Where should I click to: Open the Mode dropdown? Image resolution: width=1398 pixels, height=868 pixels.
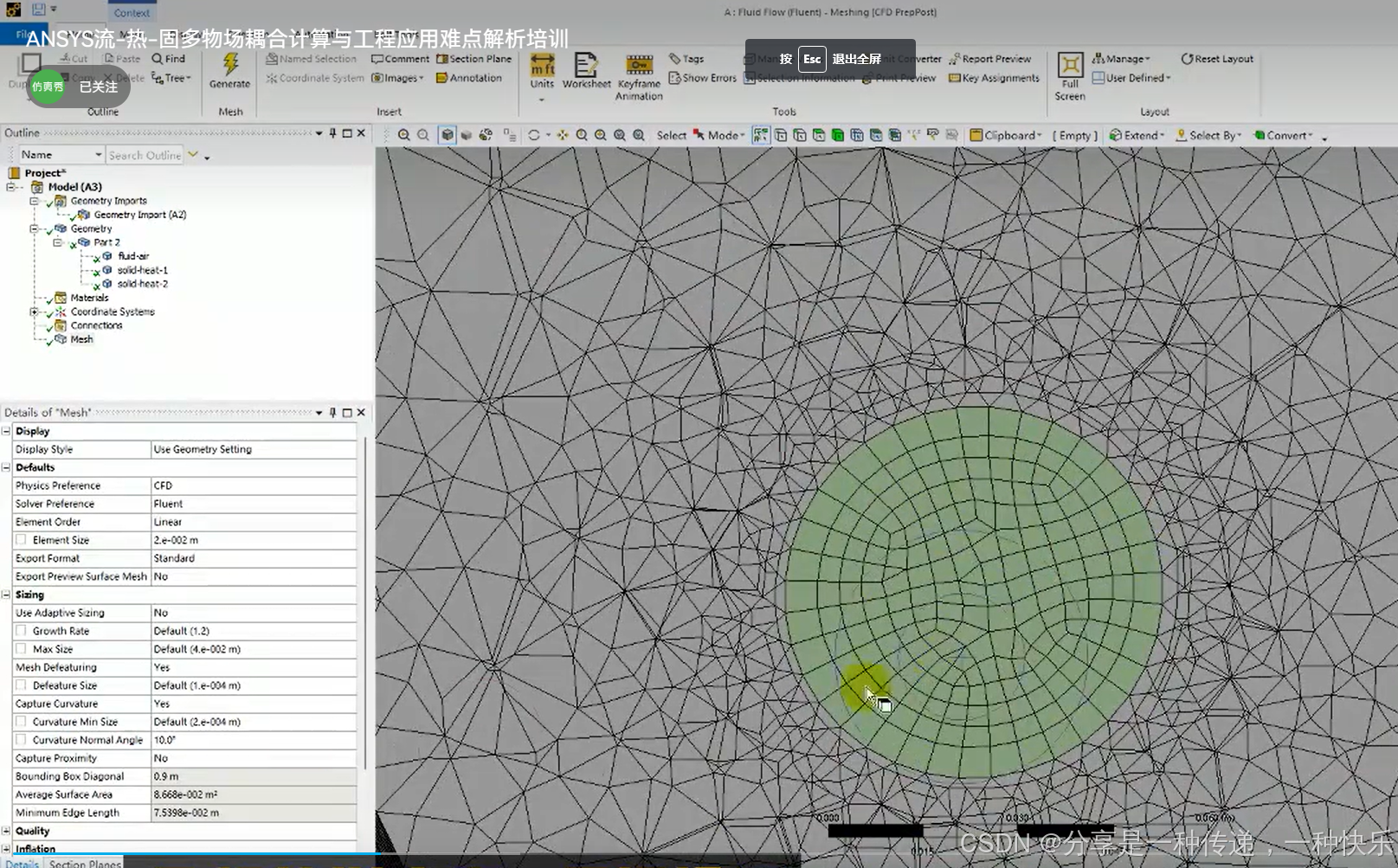(x=726, y=135)
